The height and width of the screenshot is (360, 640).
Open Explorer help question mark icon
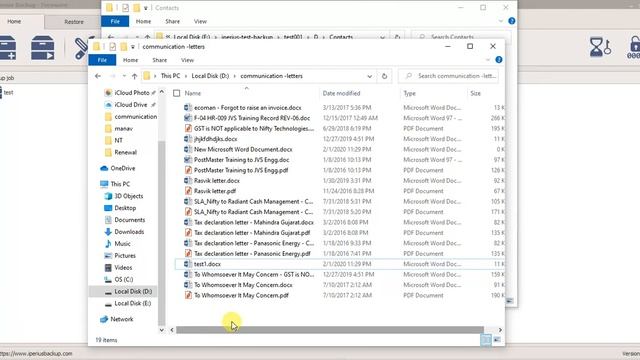click(499, 60)
